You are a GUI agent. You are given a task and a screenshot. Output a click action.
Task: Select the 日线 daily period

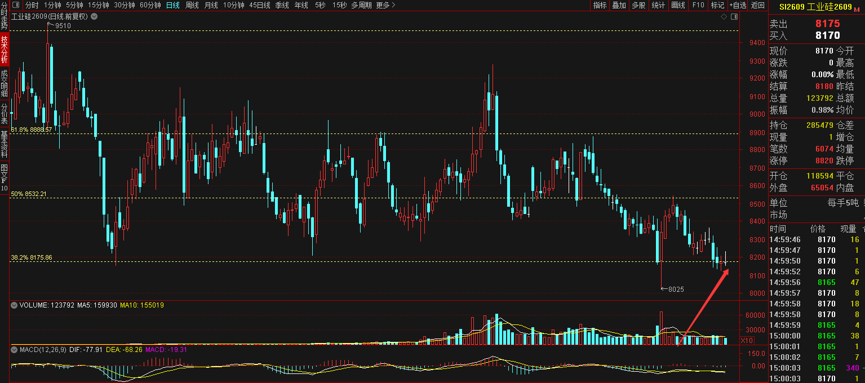(x=173, y=6)
